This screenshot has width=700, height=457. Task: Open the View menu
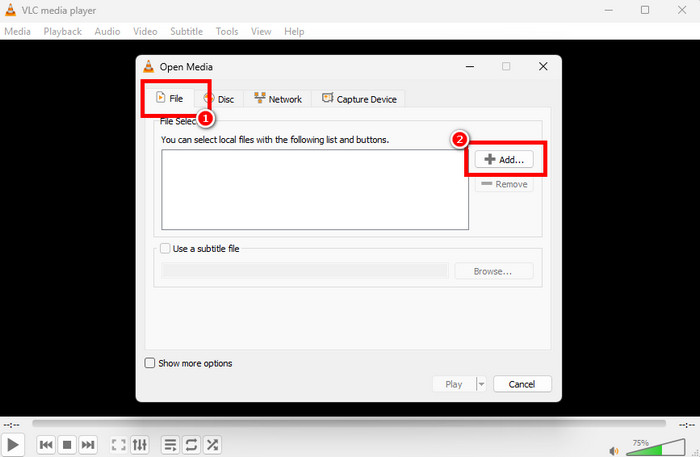(x=261, y=31)
